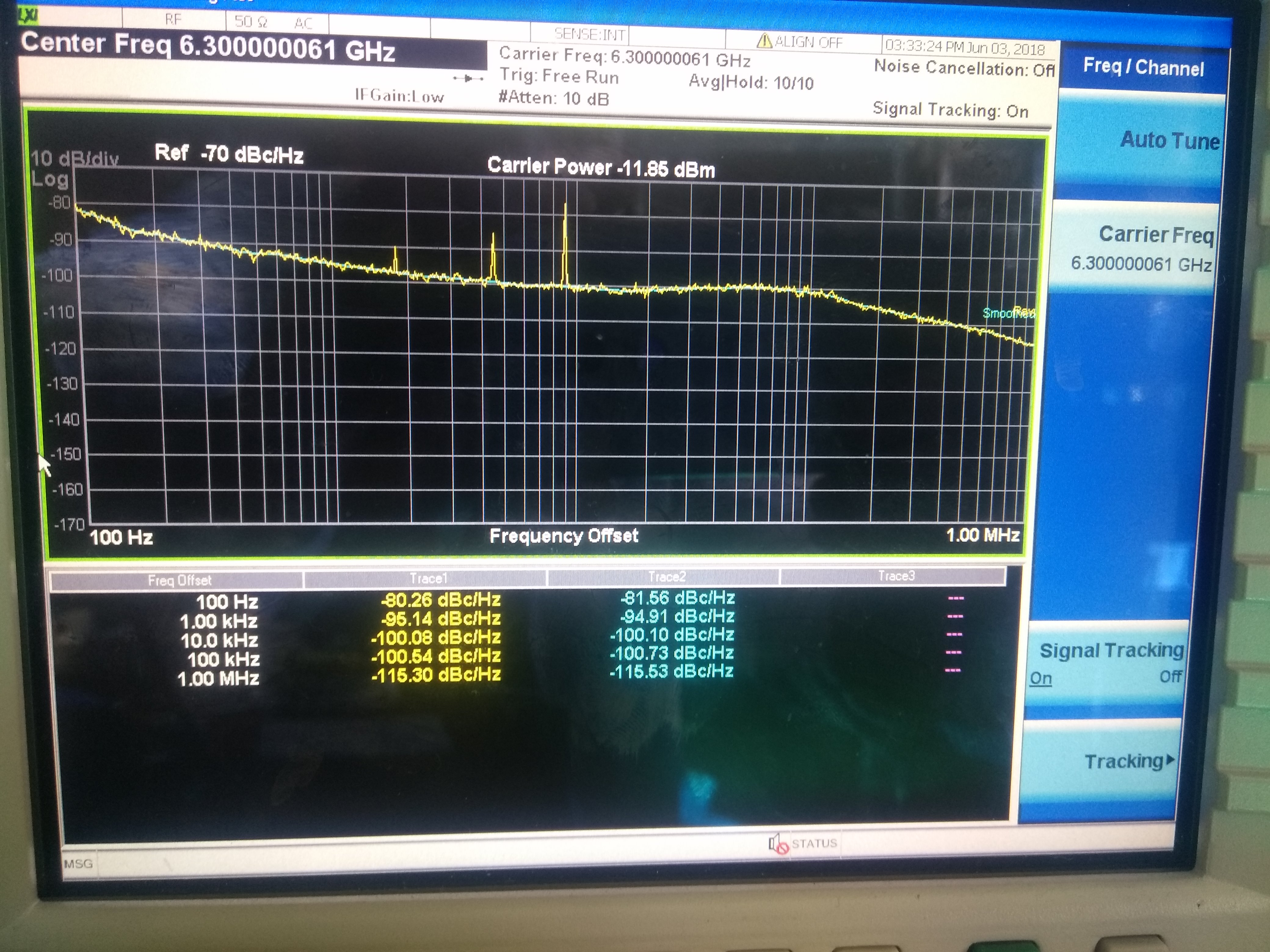
Task: Click the IFGain:Low readout
Action: click(399, 95)
